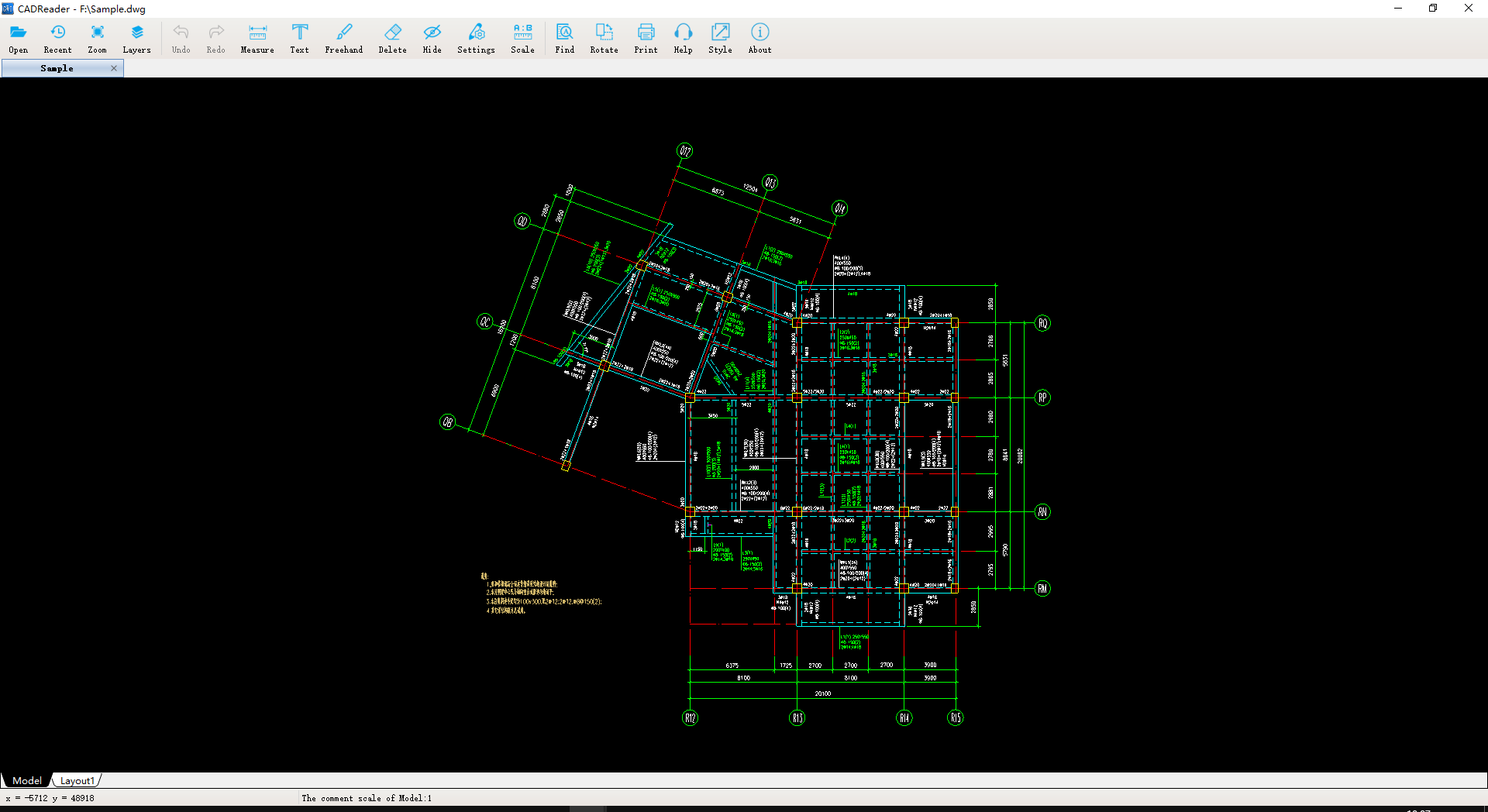Open the Scale tool

click(x=522, y=37)
